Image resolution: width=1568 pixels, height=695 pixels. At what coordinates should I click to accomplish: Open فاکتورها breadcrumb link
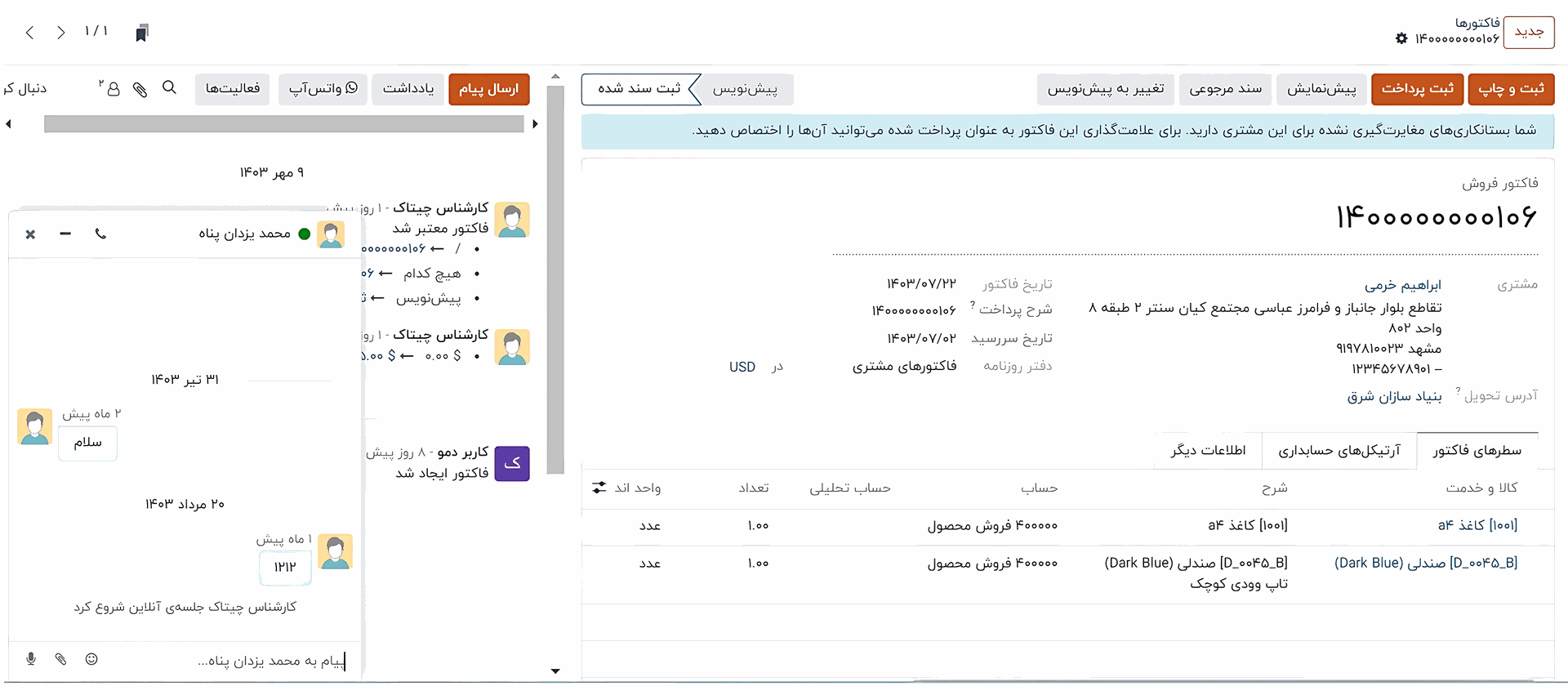tap(1477, 23)
